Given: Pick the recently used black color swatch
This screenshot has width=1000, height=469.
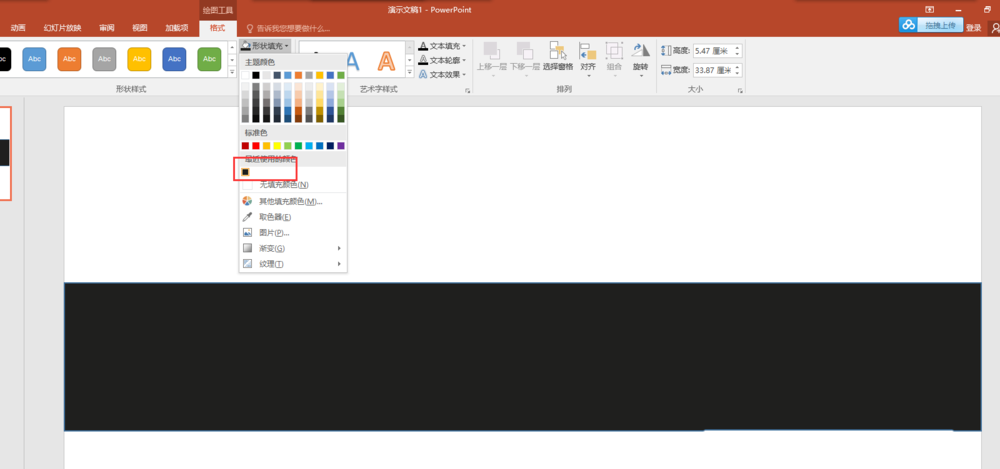Looking at the screenshot, I should [246, 172].
